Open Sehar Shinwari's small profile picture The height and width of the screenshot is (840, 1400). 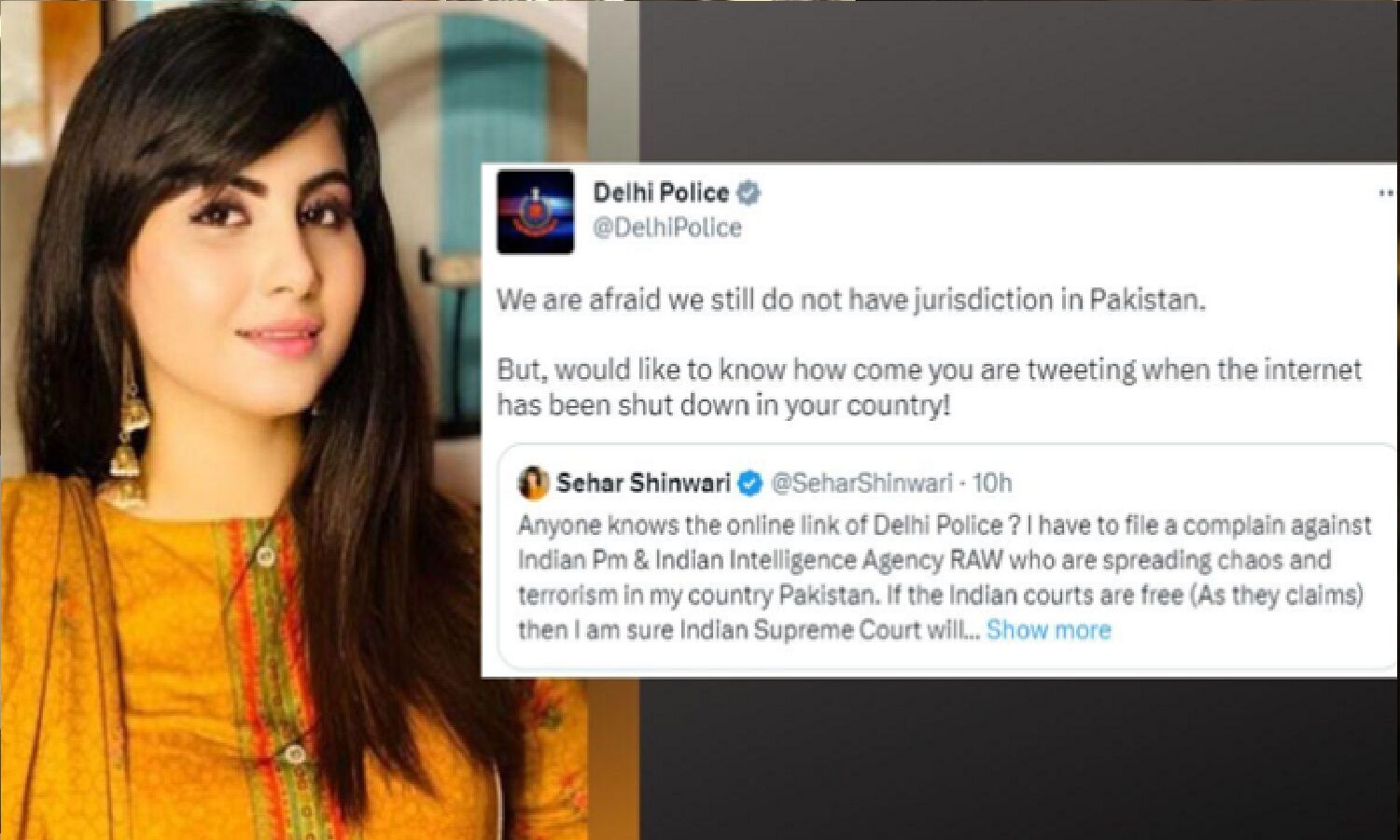click(533, 483)
